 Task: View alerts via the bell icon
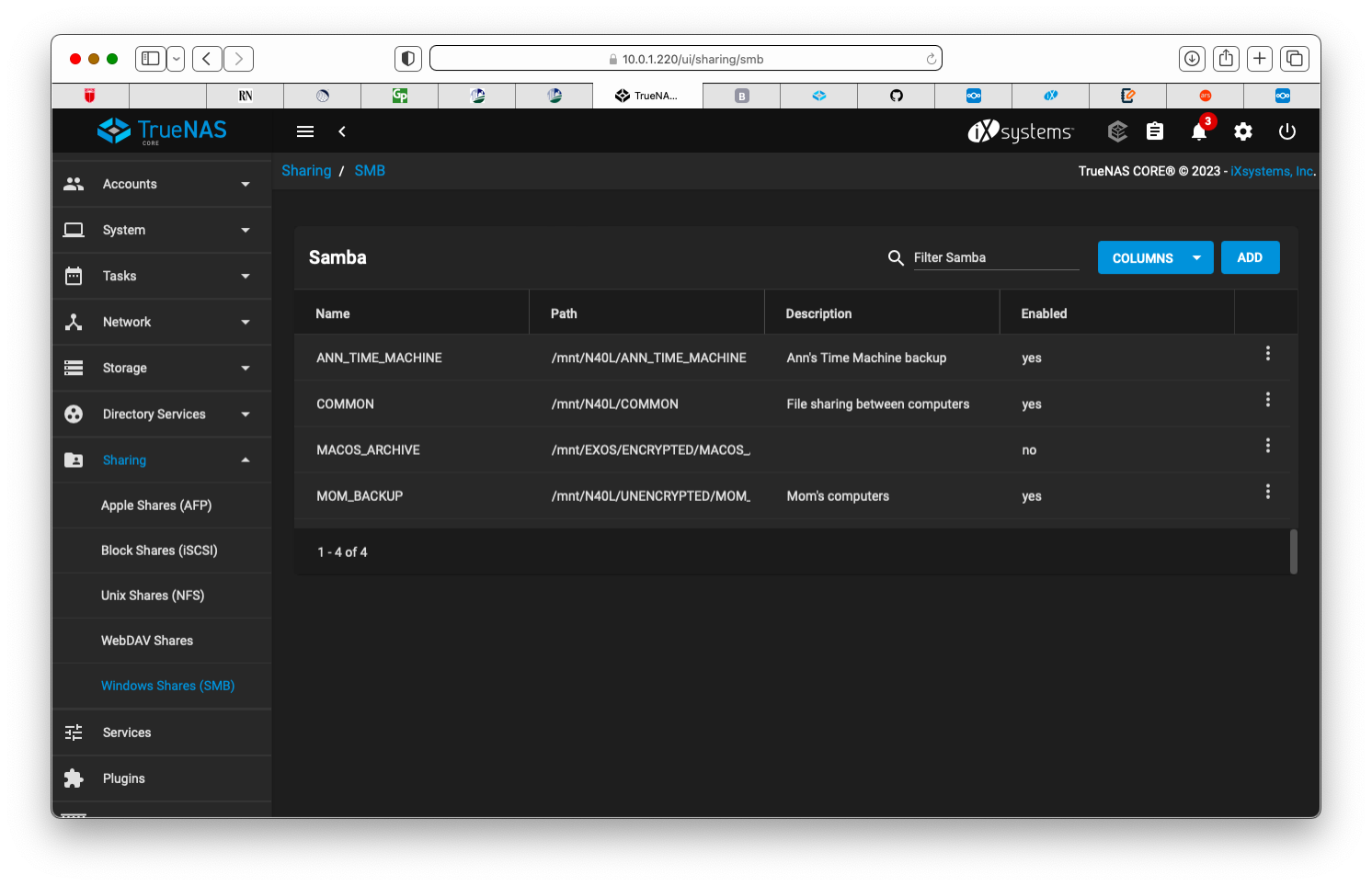coord(1199,132)
